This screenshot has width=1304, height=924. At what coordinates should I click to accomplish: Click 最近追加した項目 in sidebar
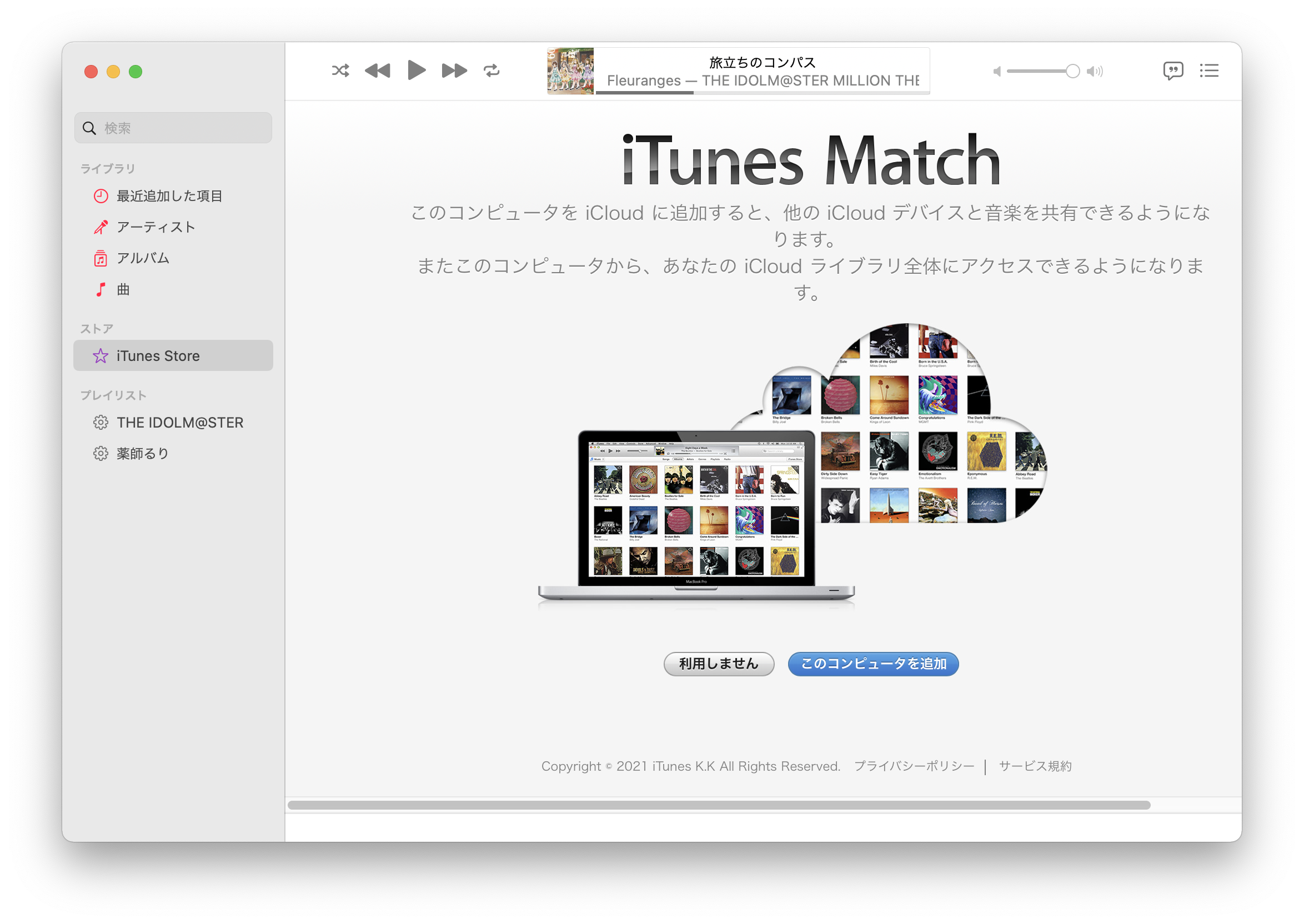(x=168, y=196)
